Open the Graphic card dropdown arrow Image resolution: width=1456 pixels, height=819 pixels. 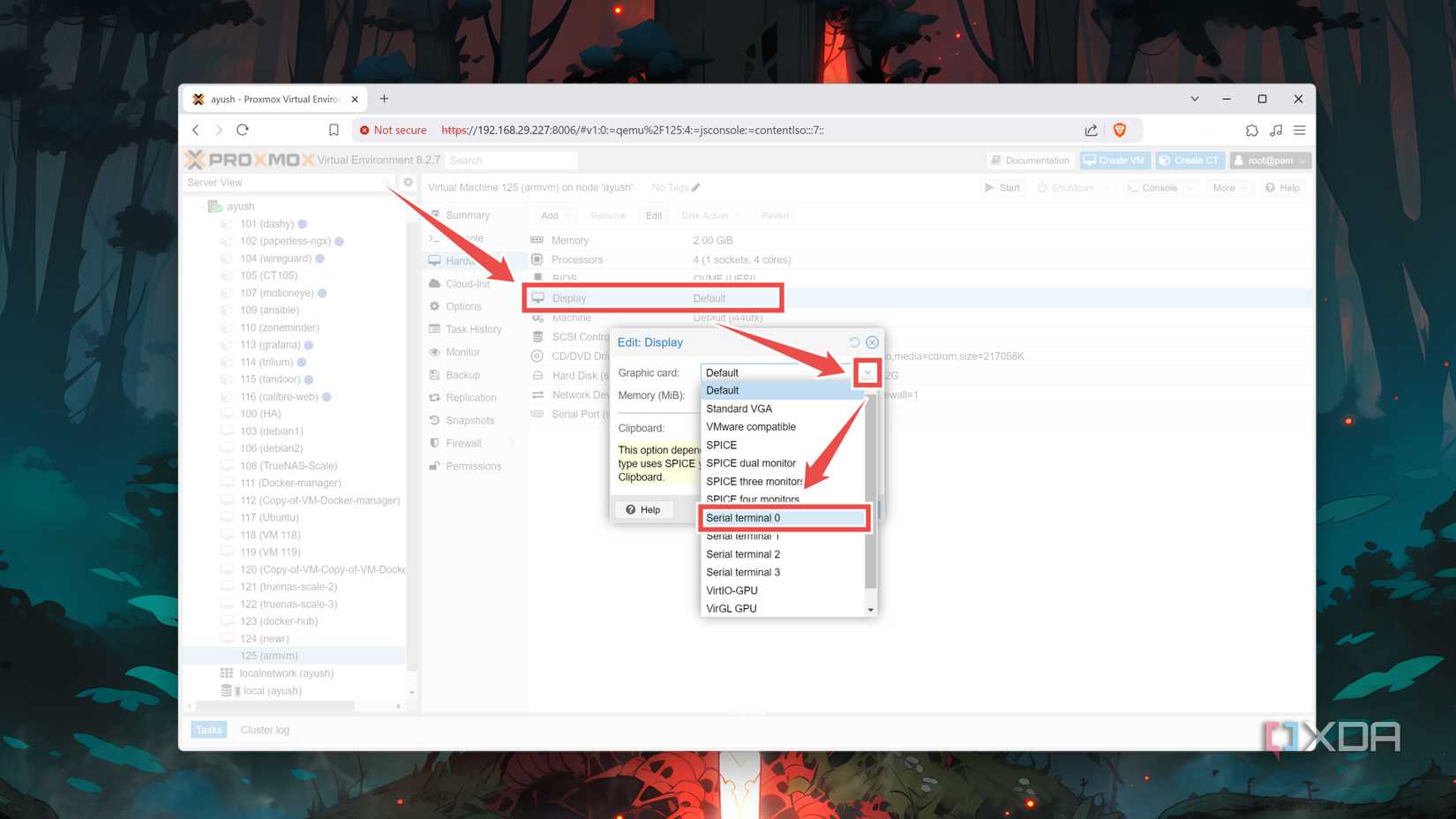pyautogui.click(x=867, y=372)
